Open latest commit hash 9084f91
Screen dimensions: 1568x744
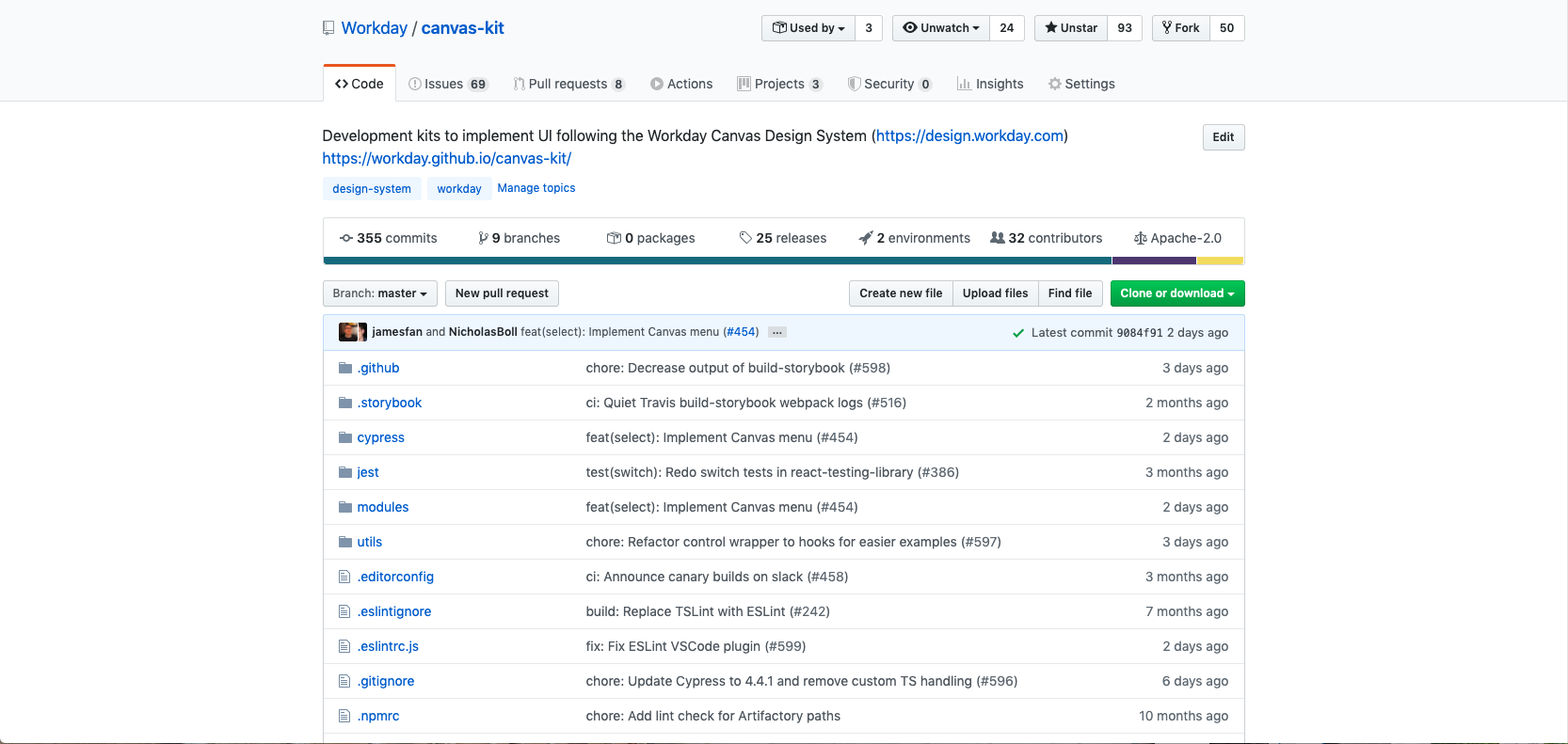[1140, 333]
